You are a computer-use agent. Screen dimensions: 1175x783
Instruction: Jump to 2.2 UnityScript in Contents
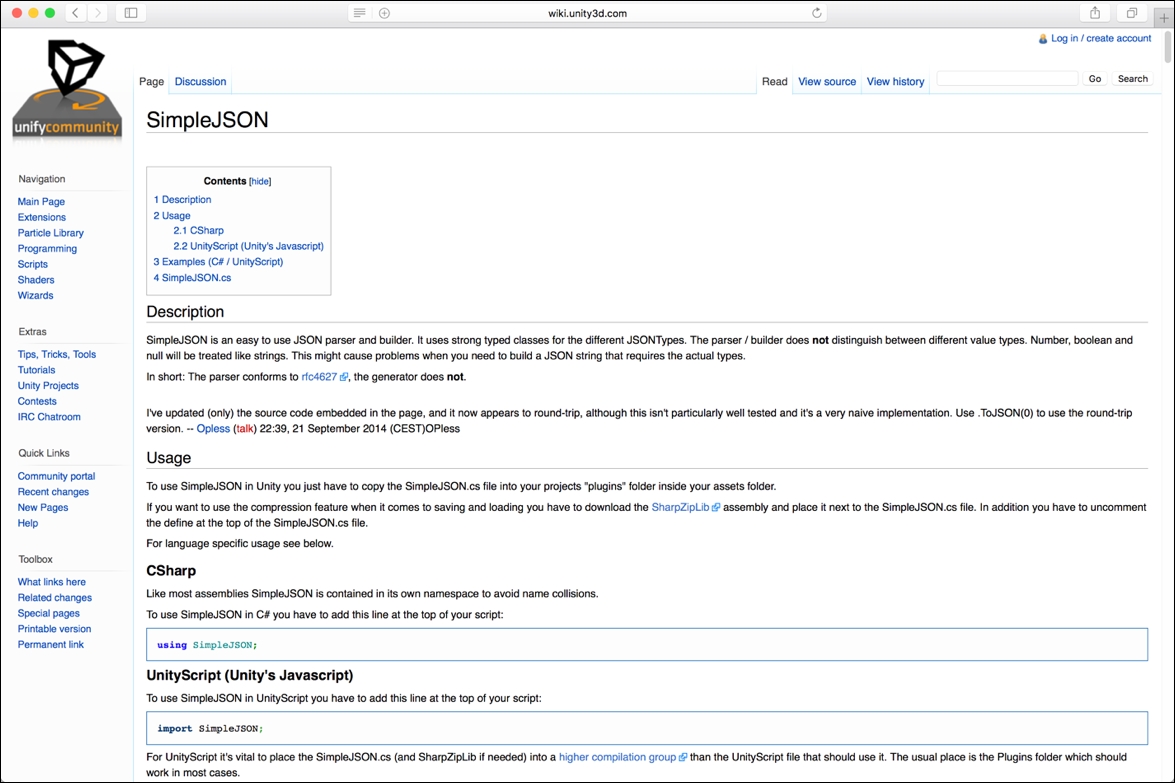(x=249, y=247)
